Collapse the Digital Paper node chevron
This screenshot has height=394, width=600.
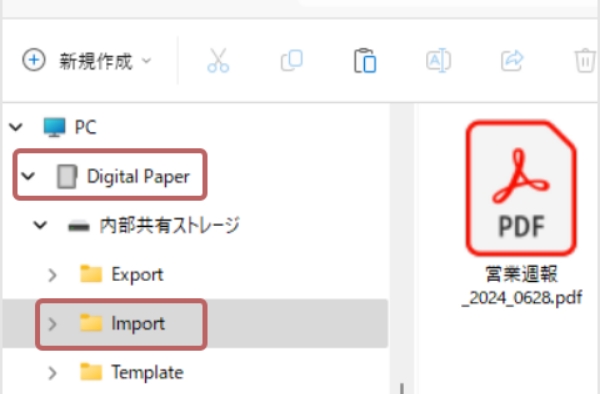28,176
